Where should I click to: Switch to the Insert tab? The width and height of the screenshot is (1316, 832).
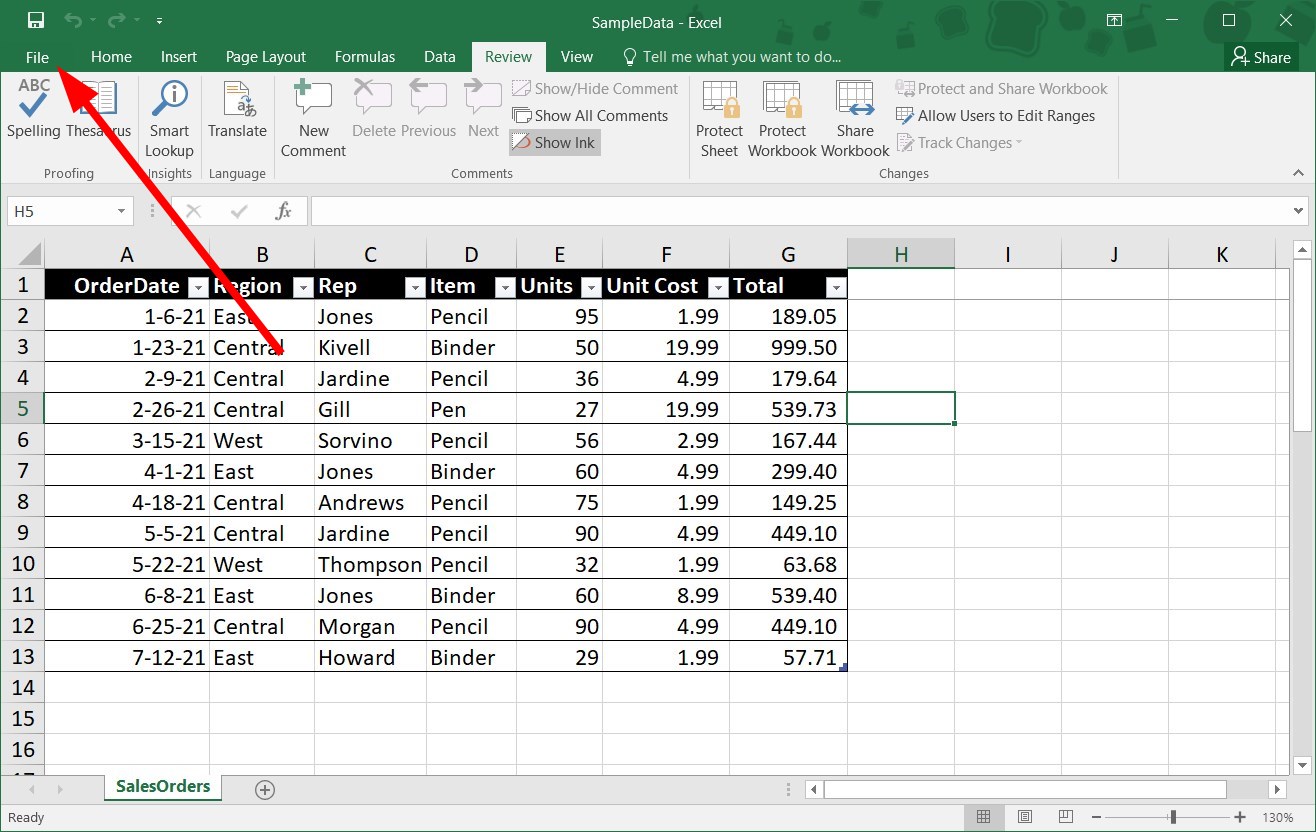tap(179, 57)
